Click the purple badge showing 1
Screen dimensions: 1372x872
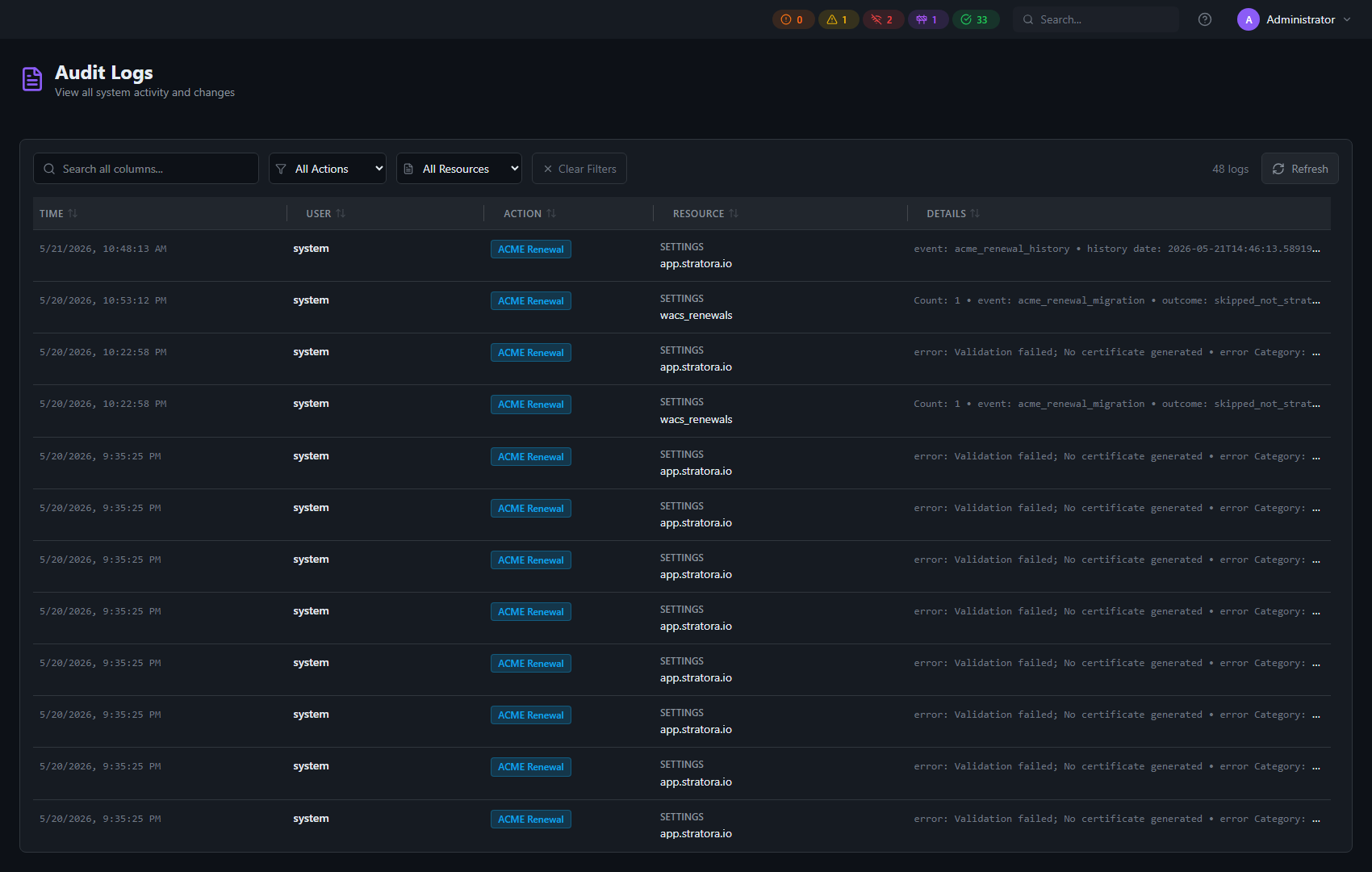click(x=927, y=19)
